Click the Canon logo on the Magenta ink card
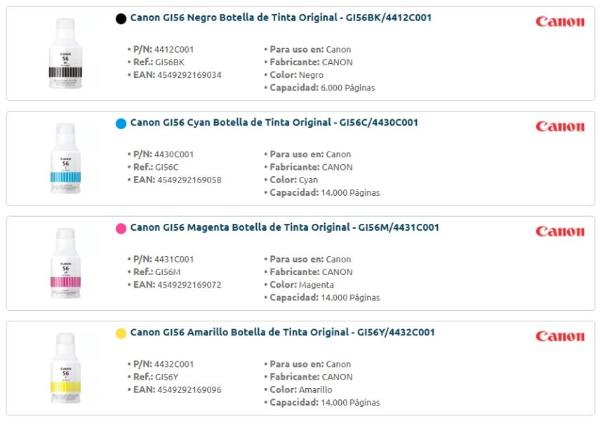This screenshot has height=421, width=600. [560, 231]
